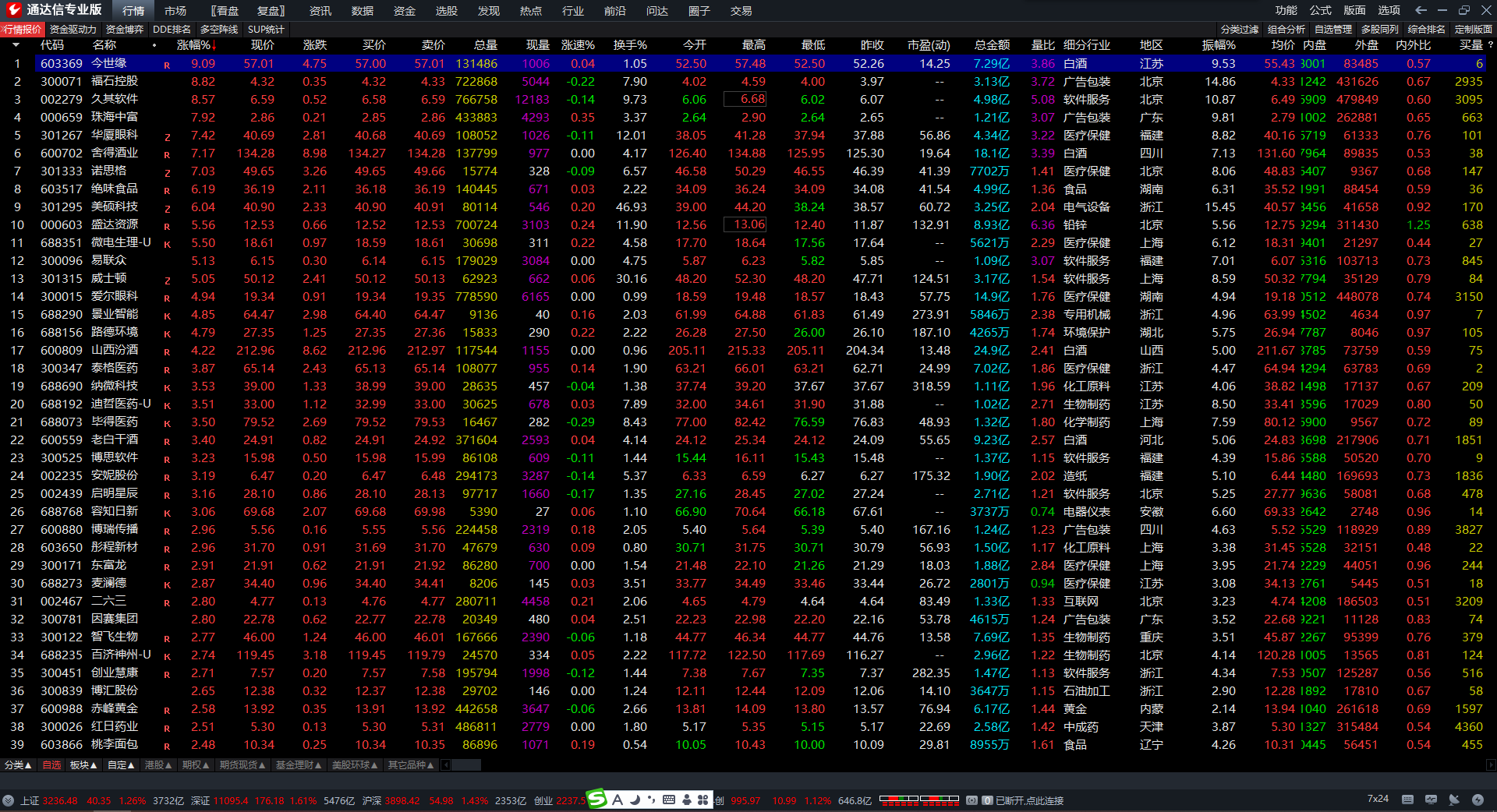Open the 行情 top tab
This screenshot has height=812, width=1497.
133,11
